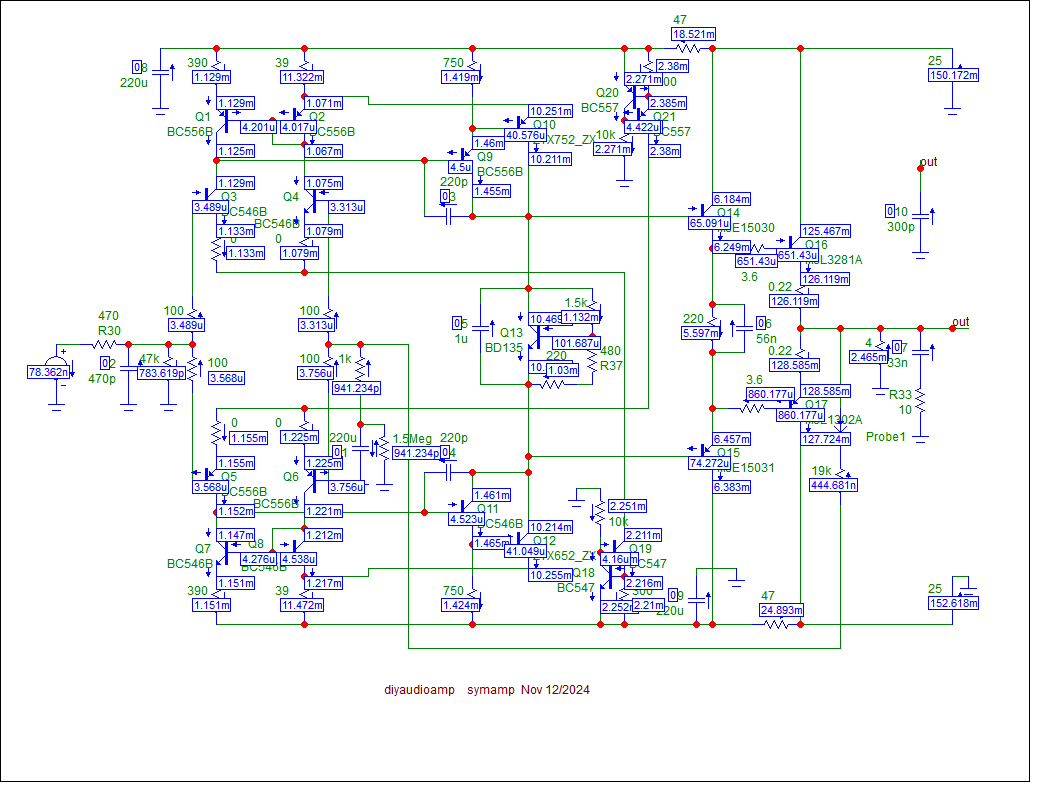Click the out label above 300p capacitor

point(929,162)
